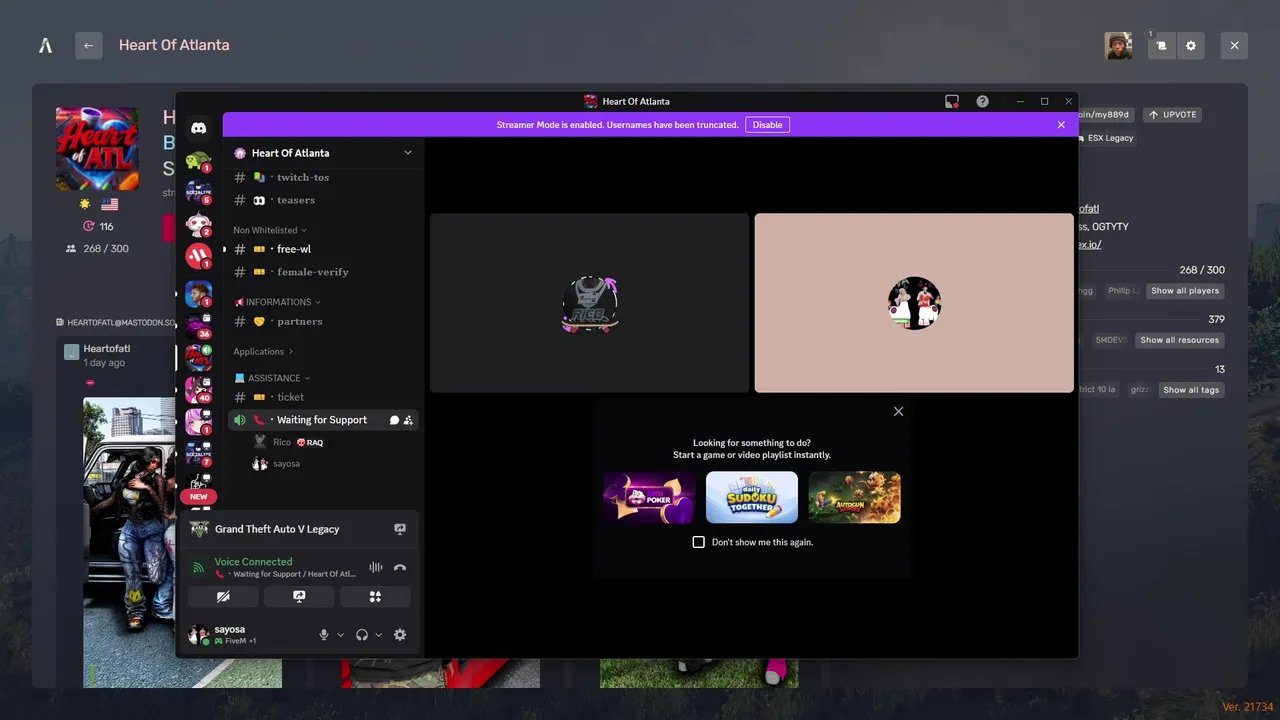The width and height of the screenshot is (1280, 720).
Task: Open the twitch-tos channel
Action: point(322,177)
